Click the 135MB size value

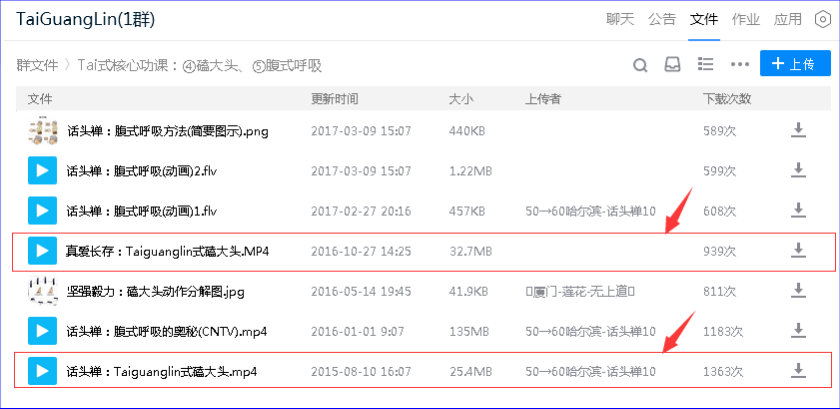pos(469,331)
